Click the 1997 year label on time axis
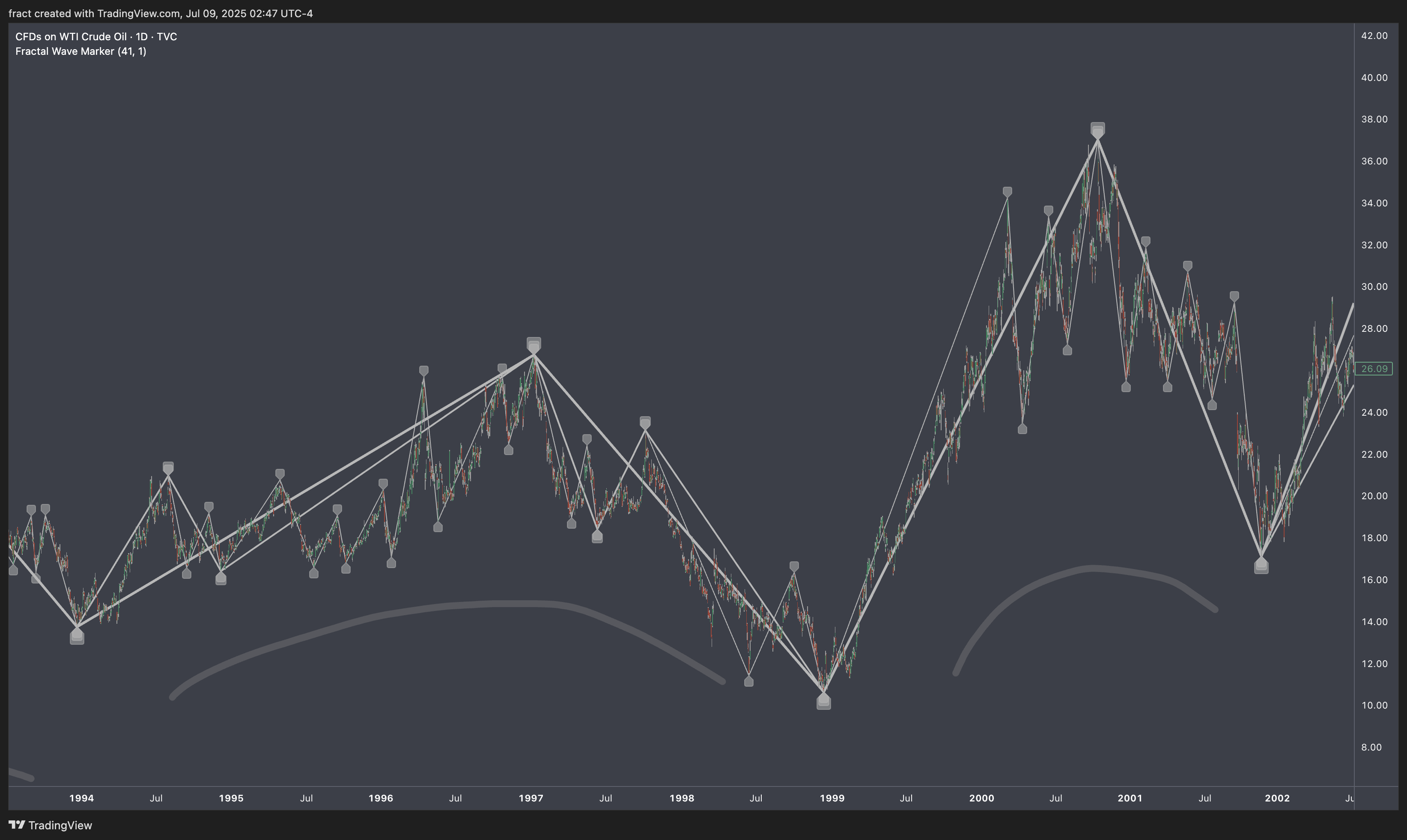Viewport: 1407px width, 840px height. tap(531, 798)
